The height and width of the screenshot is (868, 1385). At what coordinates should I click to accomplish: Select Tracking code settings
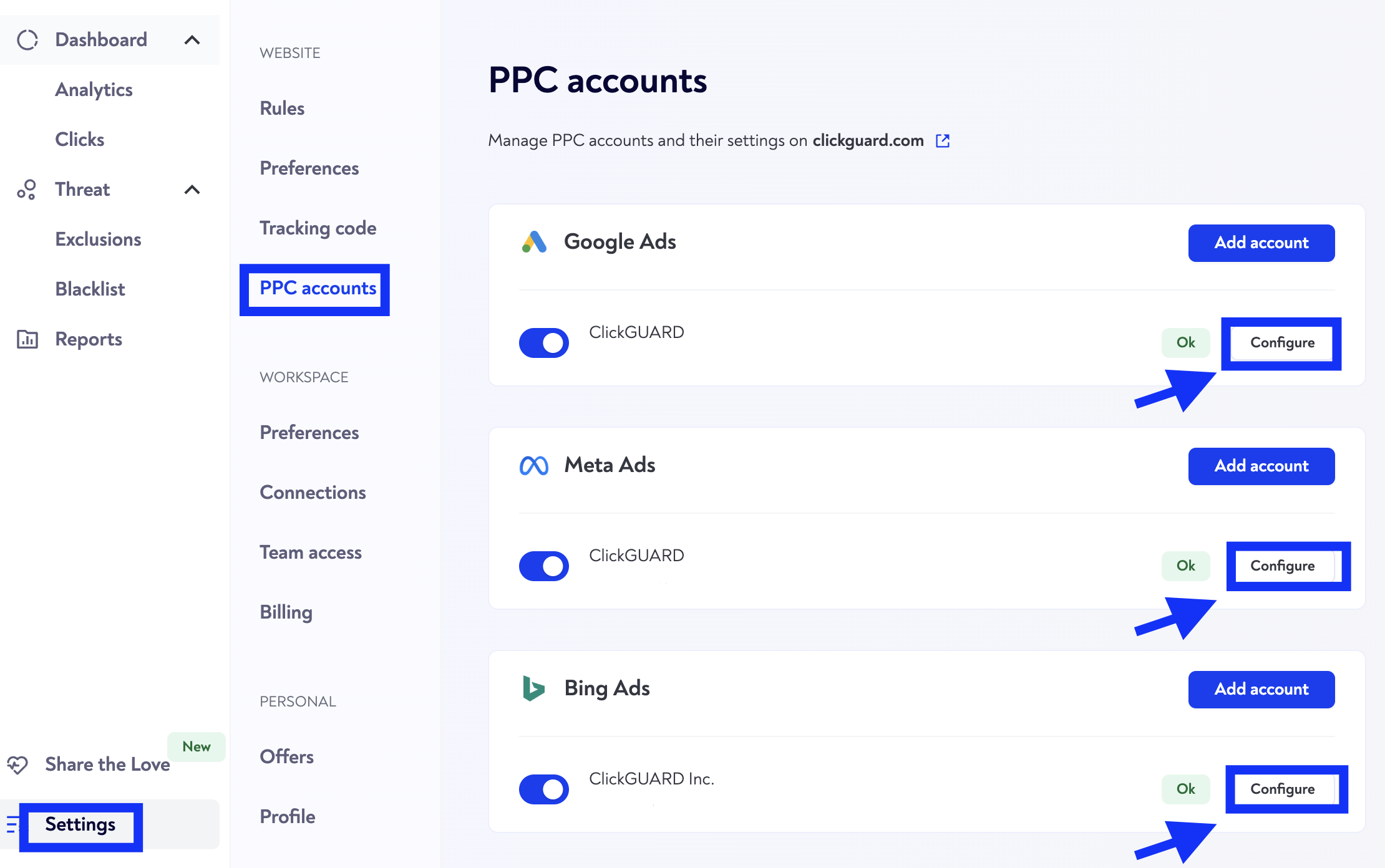(x=318, y=228)
